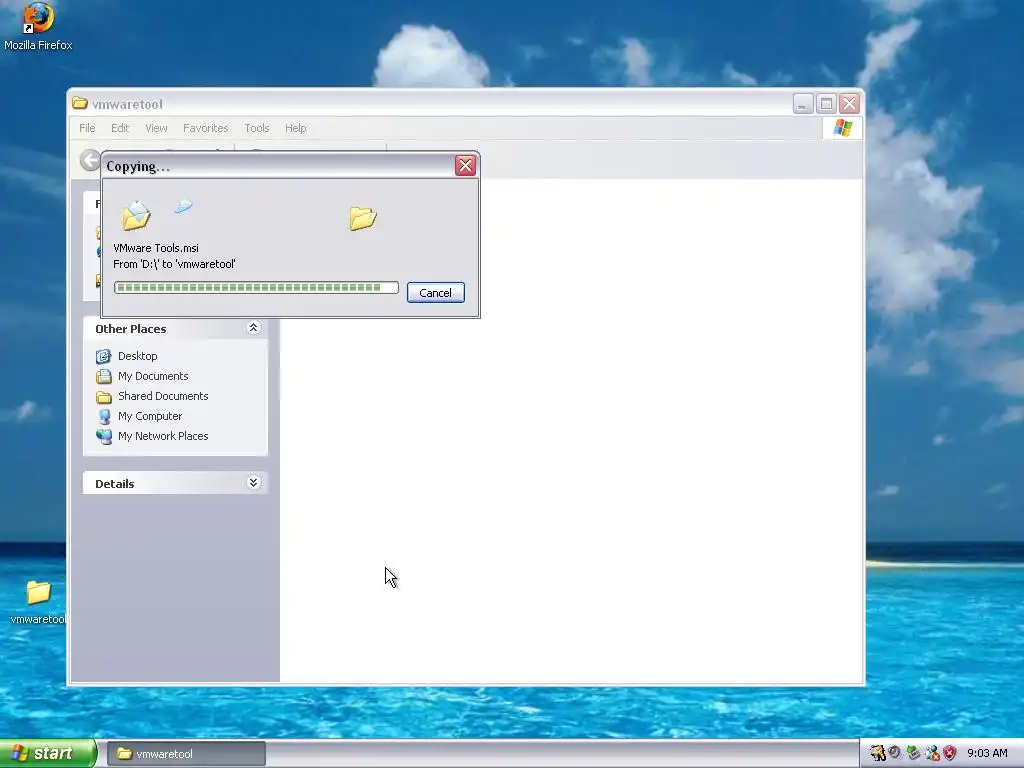Open the Edit menu
The width and height of the screenshot is (1024, 768).
[x=120, y=128]
